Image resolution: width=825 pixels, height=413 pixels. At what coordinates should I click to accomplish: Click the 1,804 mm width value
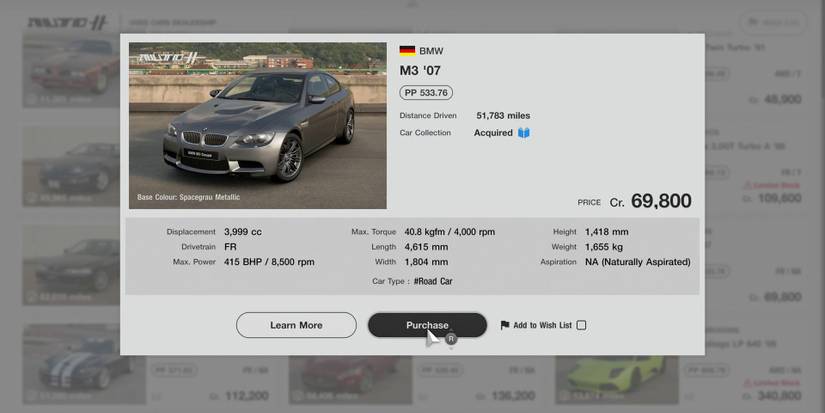point(426,261)
